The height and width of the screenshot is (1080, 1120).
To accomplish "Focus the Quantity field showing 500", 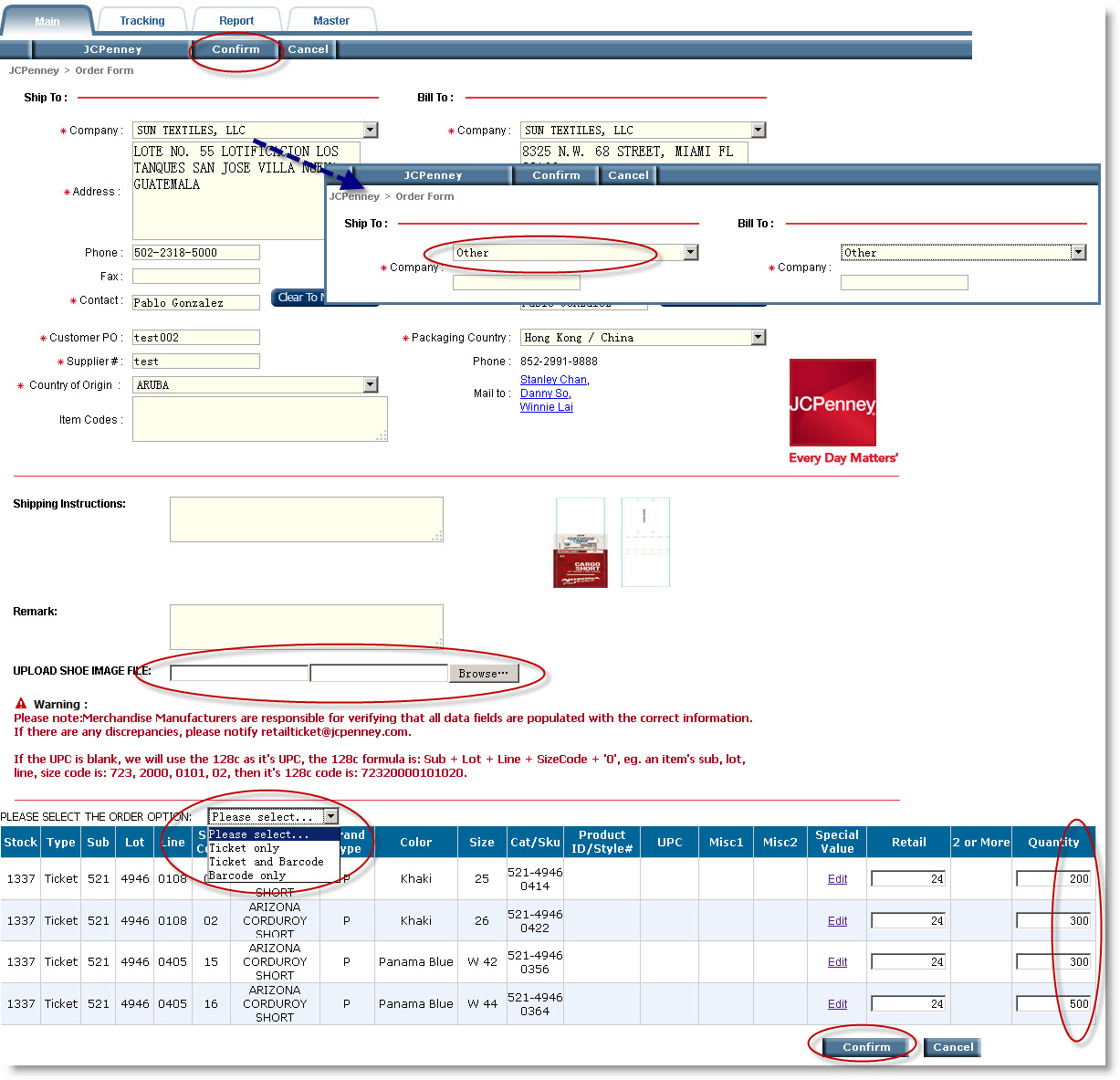I will [1053, 1004].
